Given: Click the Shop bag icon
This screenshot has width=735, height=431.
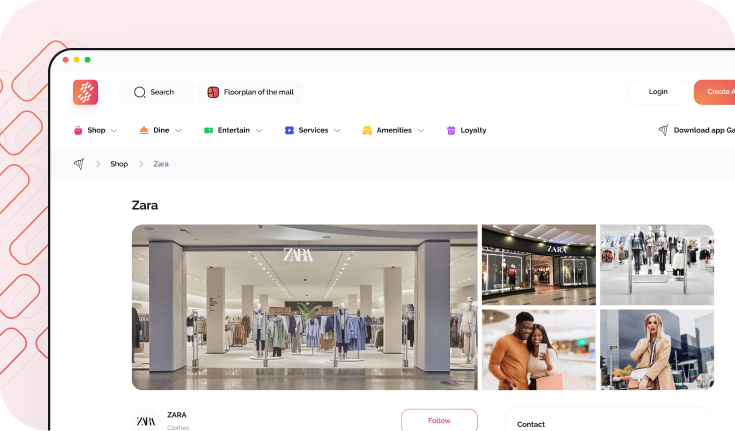Looking at the screenshot, I should [78, 130].
